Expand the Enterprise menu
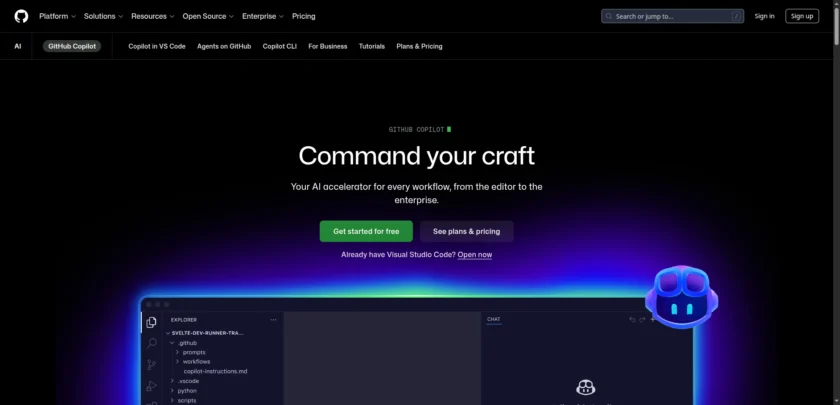The width and height of the screenshot is (840, 405). click(x=262, y=16)
